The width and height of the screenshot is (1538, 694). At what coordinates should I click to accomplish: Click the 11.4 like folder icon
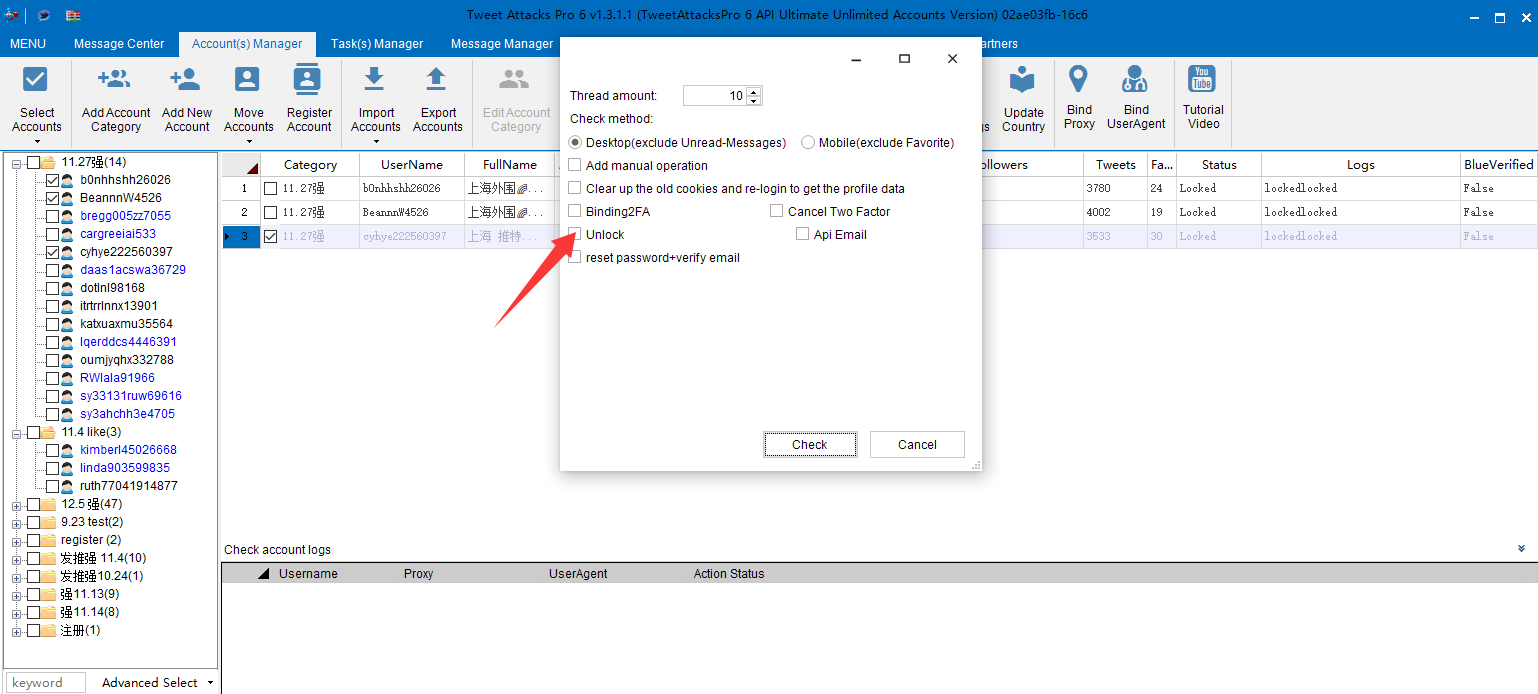coord(48,432)
